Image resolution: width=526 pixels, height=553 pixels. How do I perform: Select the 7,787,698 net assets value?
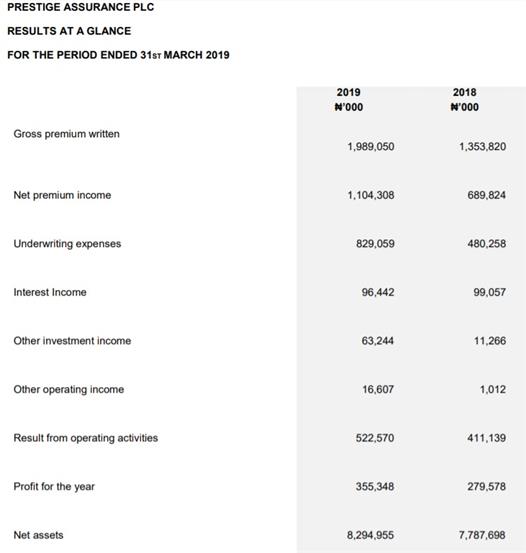pos(482,535)
